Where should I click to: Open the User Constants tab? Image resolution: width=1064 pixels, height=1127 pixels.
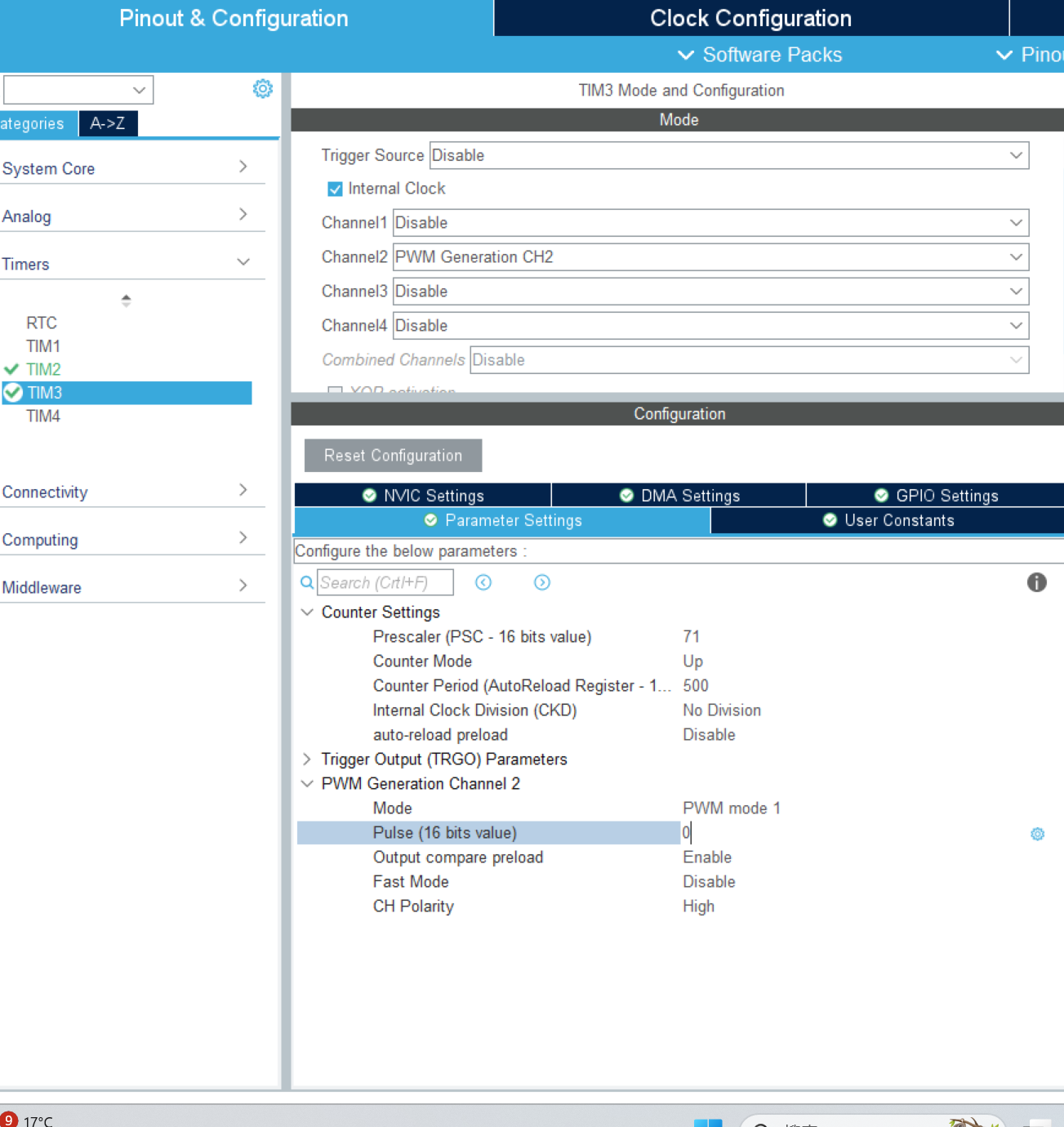point(888,521)
